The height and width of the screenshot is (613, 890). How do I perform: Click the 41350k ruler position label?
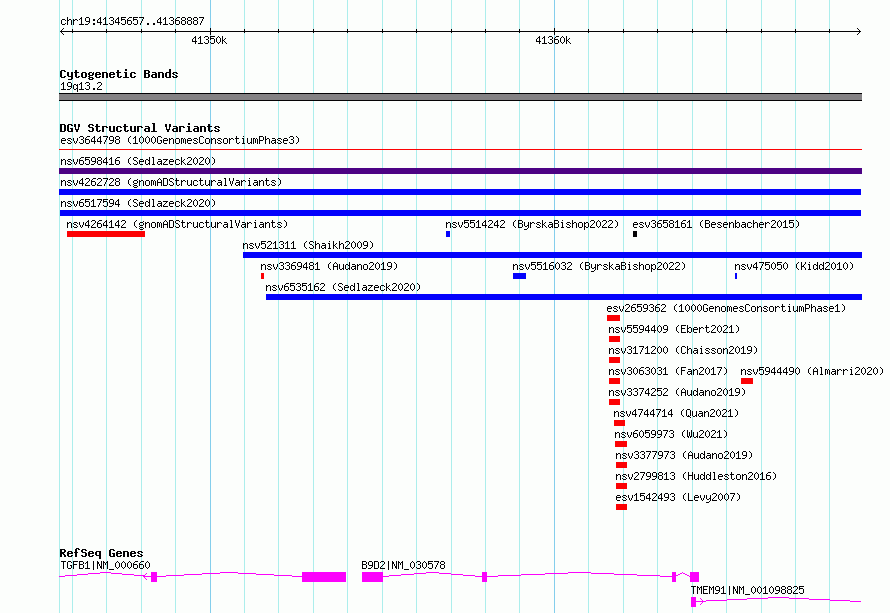point(209,40)
